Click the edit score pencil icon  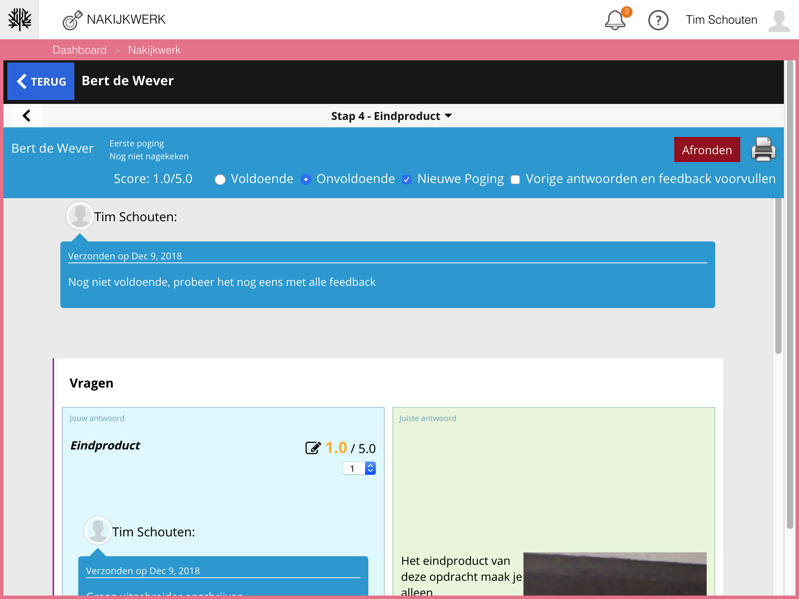click(313, 448)
